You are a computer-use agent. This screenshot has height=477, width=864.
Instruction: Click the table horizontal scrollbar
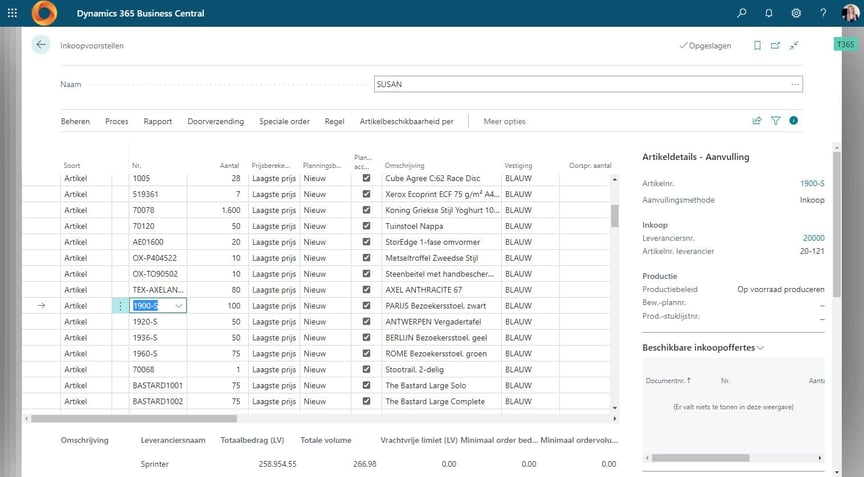134,419
